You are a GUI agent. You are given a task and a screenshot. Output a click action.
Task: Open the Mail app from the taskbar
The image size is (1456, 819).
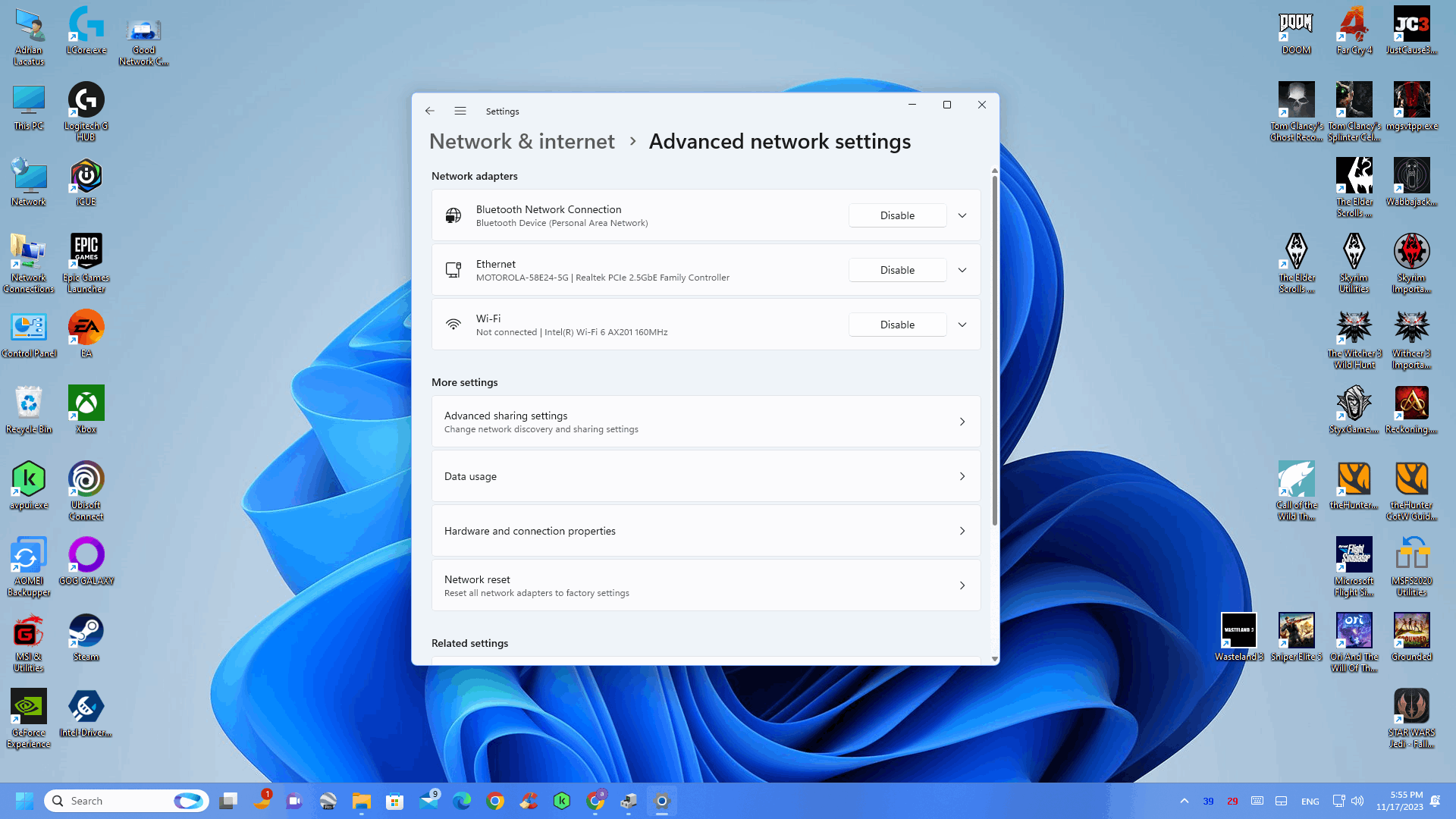click(428, 801)
